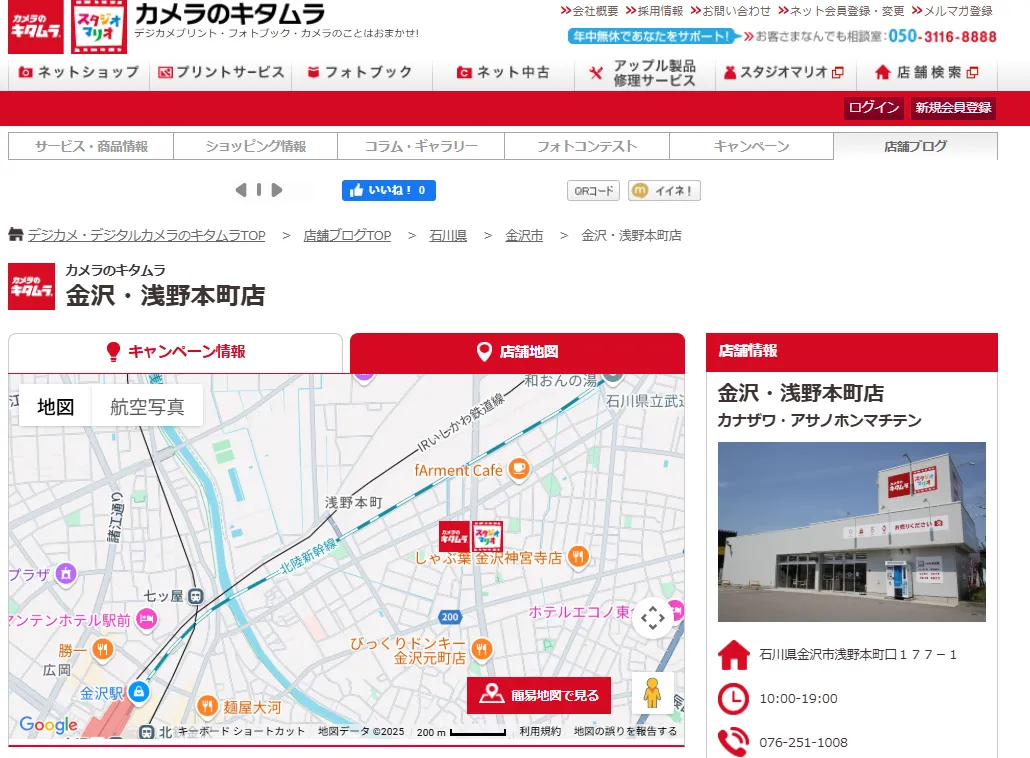This screenshot has width=1030, height=758.
Task: Open the スタジオマリオ nav link
Action: pyautogui.click(x=784, y=72)
